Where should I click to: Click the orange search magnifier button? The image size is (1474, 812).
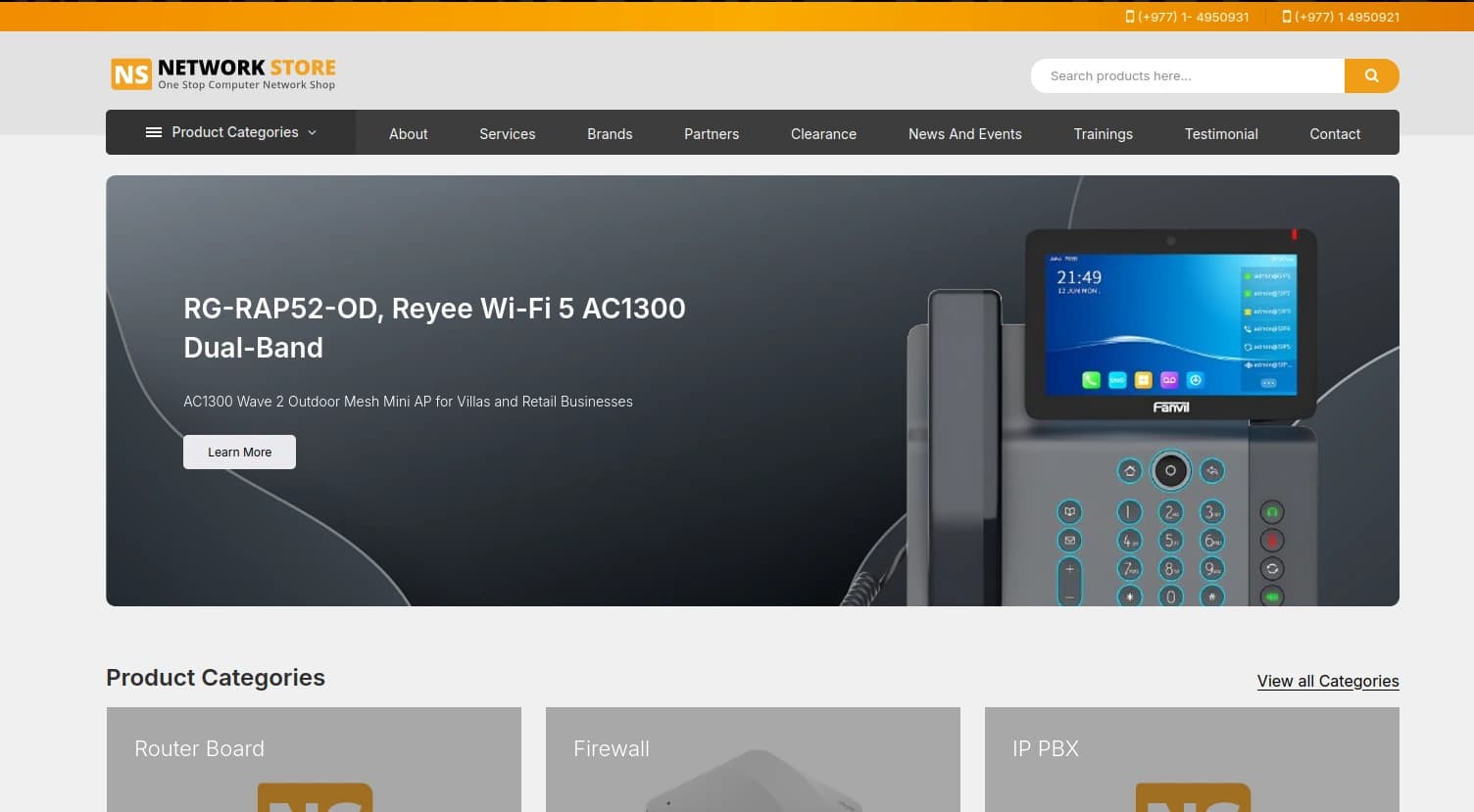click(x=1371, y=75)
